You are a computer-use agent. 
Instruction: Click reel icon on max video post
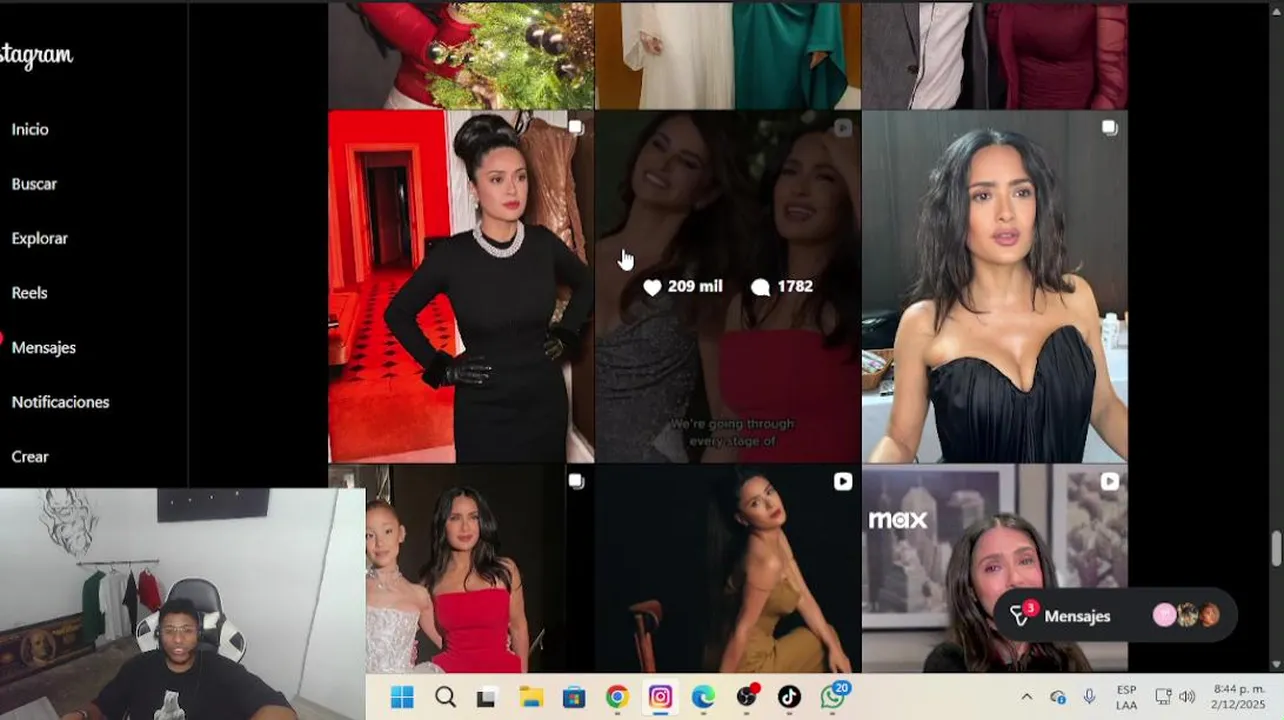pyautogui.click(x=1109, y=481)
